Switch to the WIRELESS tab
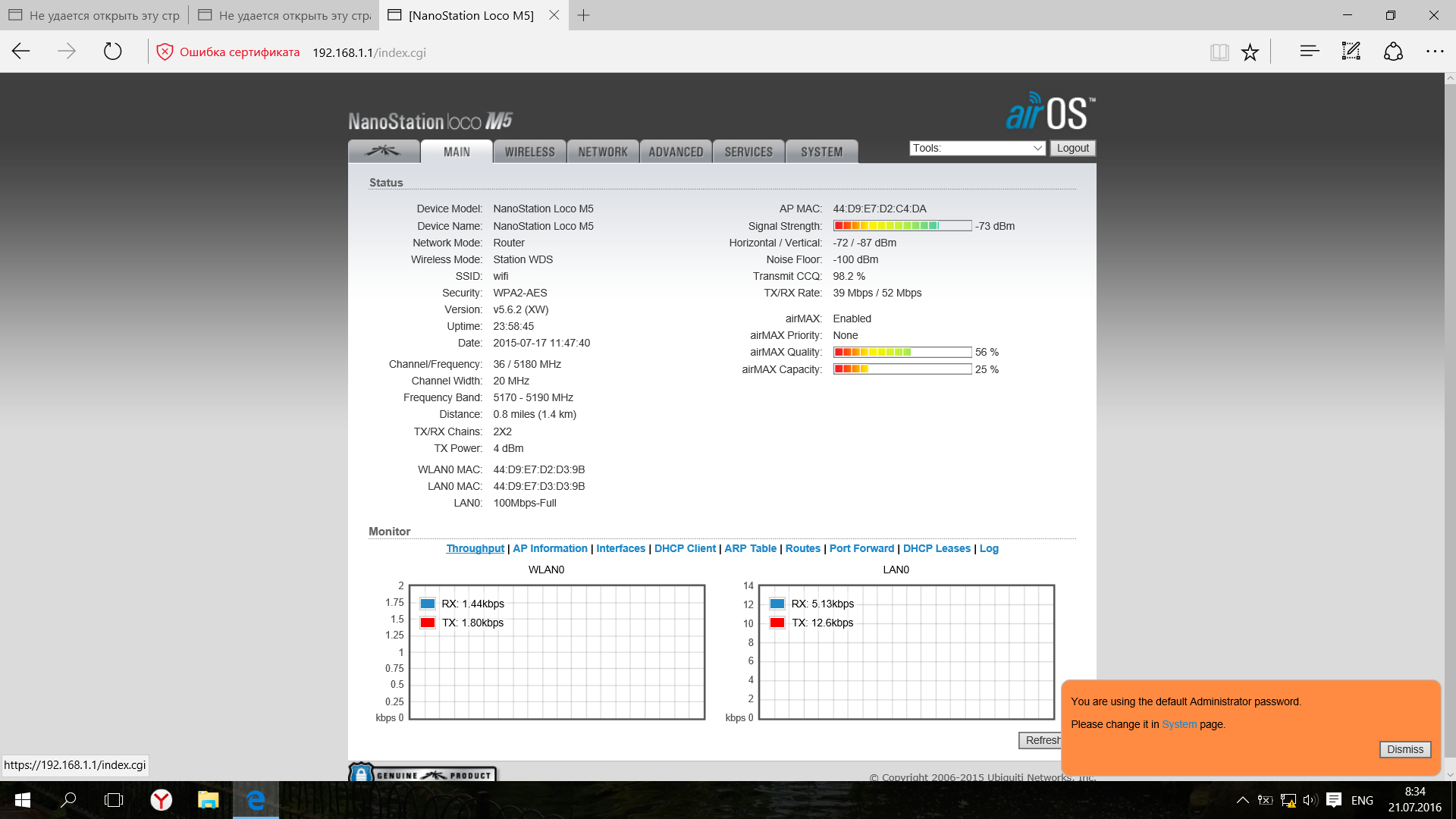The image size is (1456, 819). point(530,152)
